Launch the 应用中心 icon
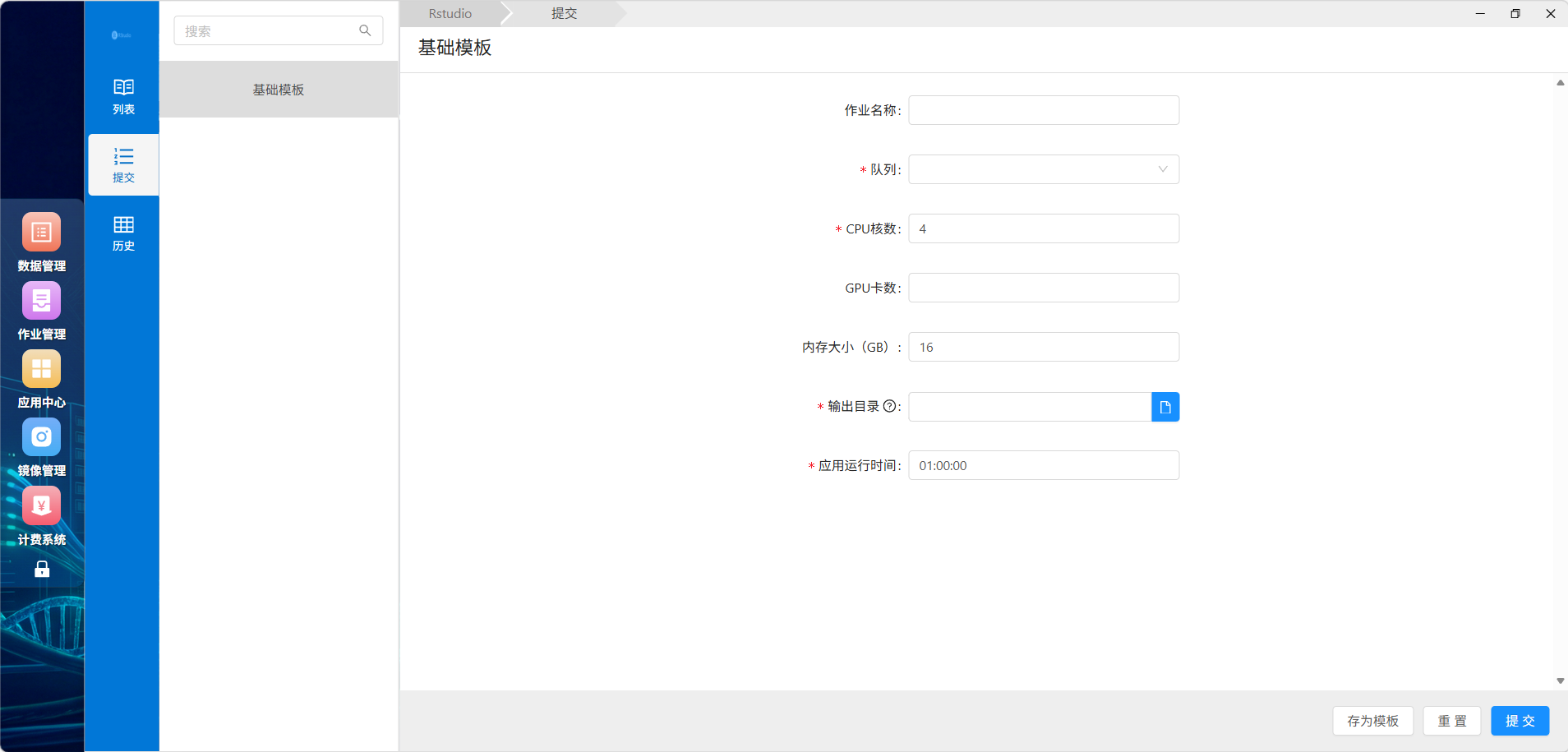The height and width of the screenshot is (752, 1568). [41, 369]
